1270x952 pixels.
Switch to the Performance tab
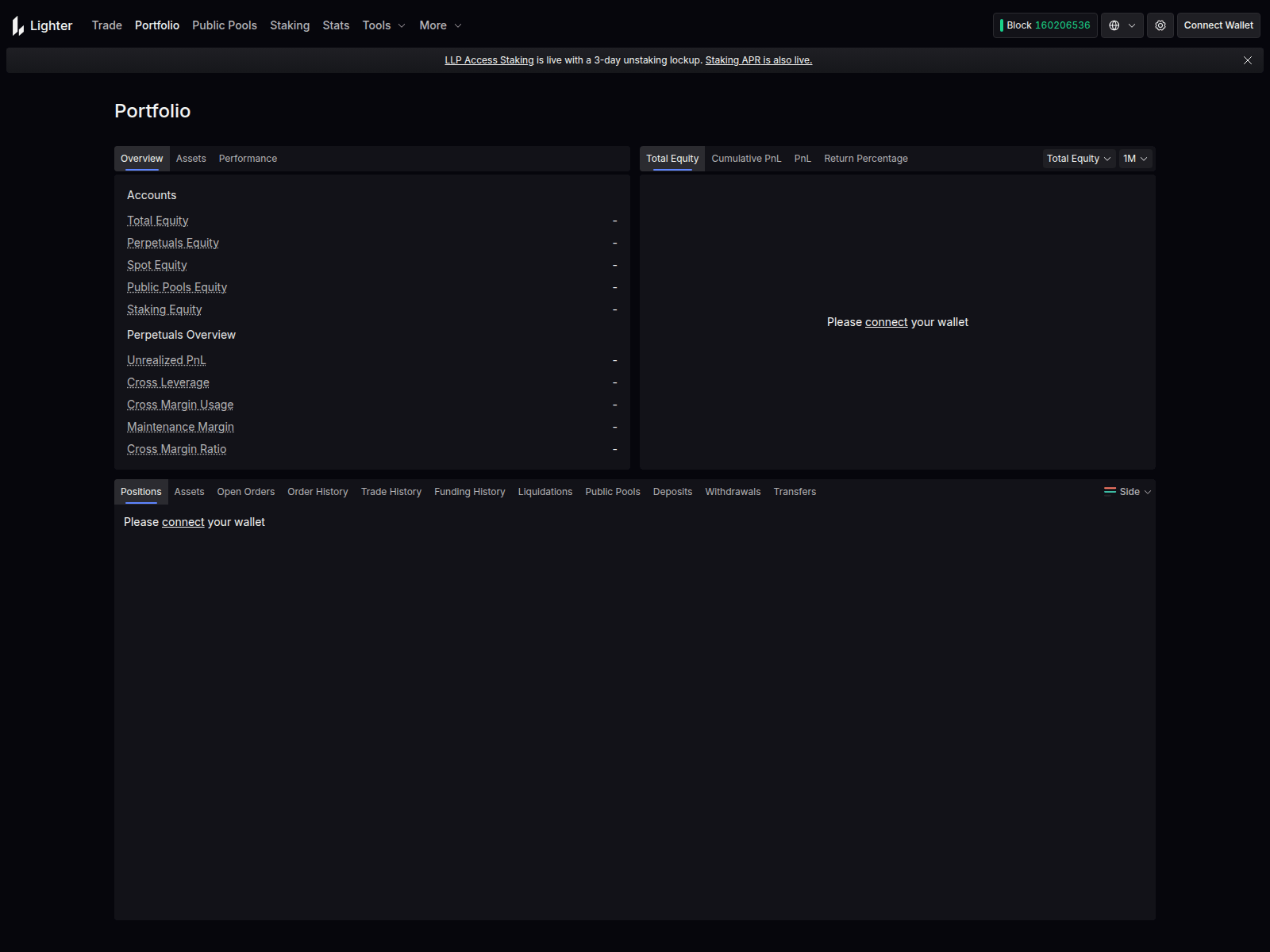pyautogui.click(x=248, y=159)
